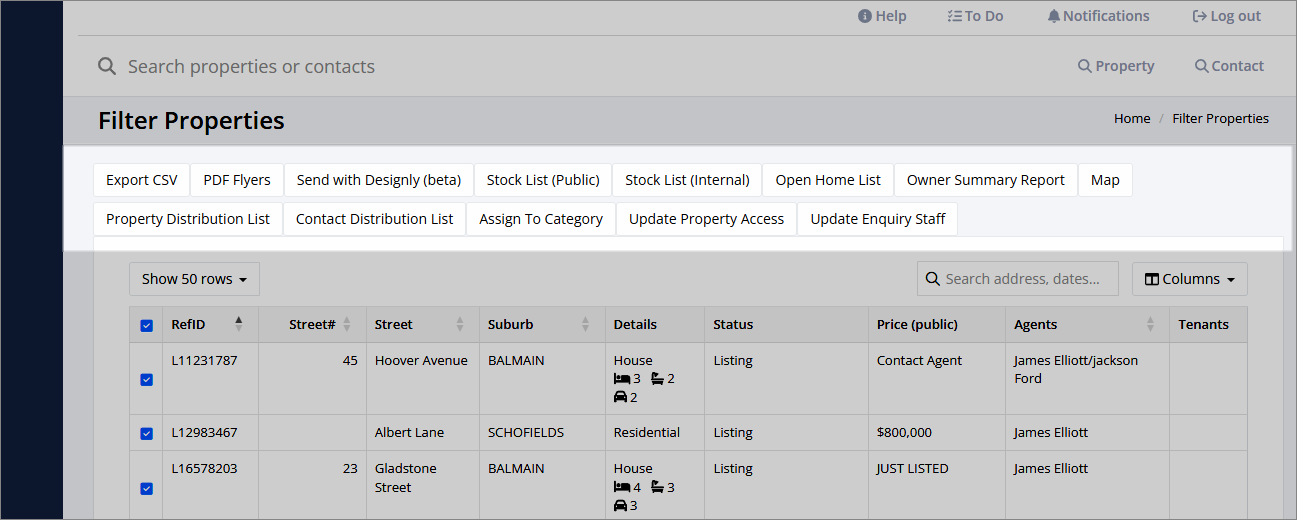Click Export CSV button
Screen dimensions: 1297x520
141,180
